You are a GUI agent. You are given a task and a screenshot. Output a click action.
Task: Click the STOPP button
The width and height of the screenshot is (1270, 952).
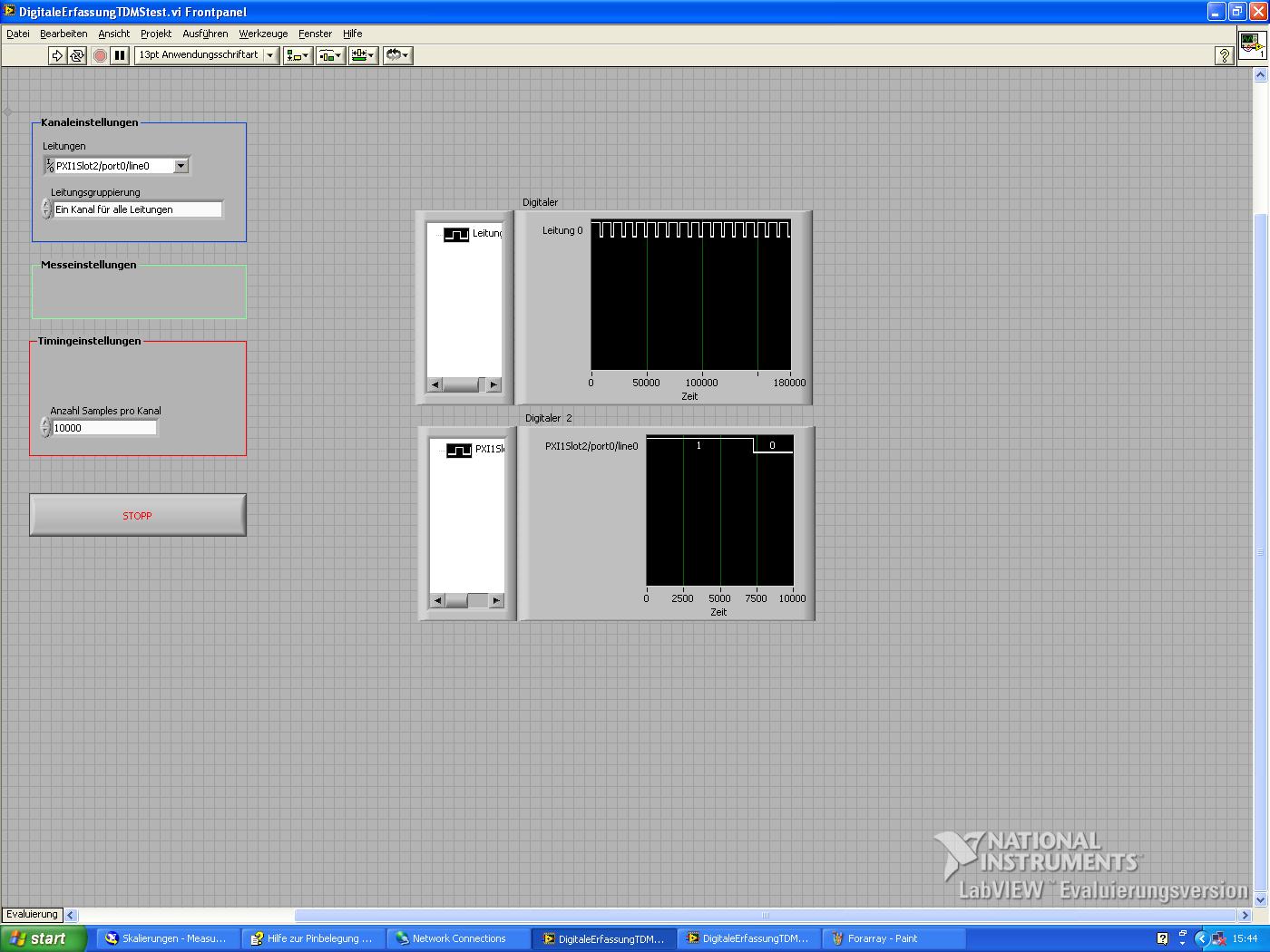138,515
